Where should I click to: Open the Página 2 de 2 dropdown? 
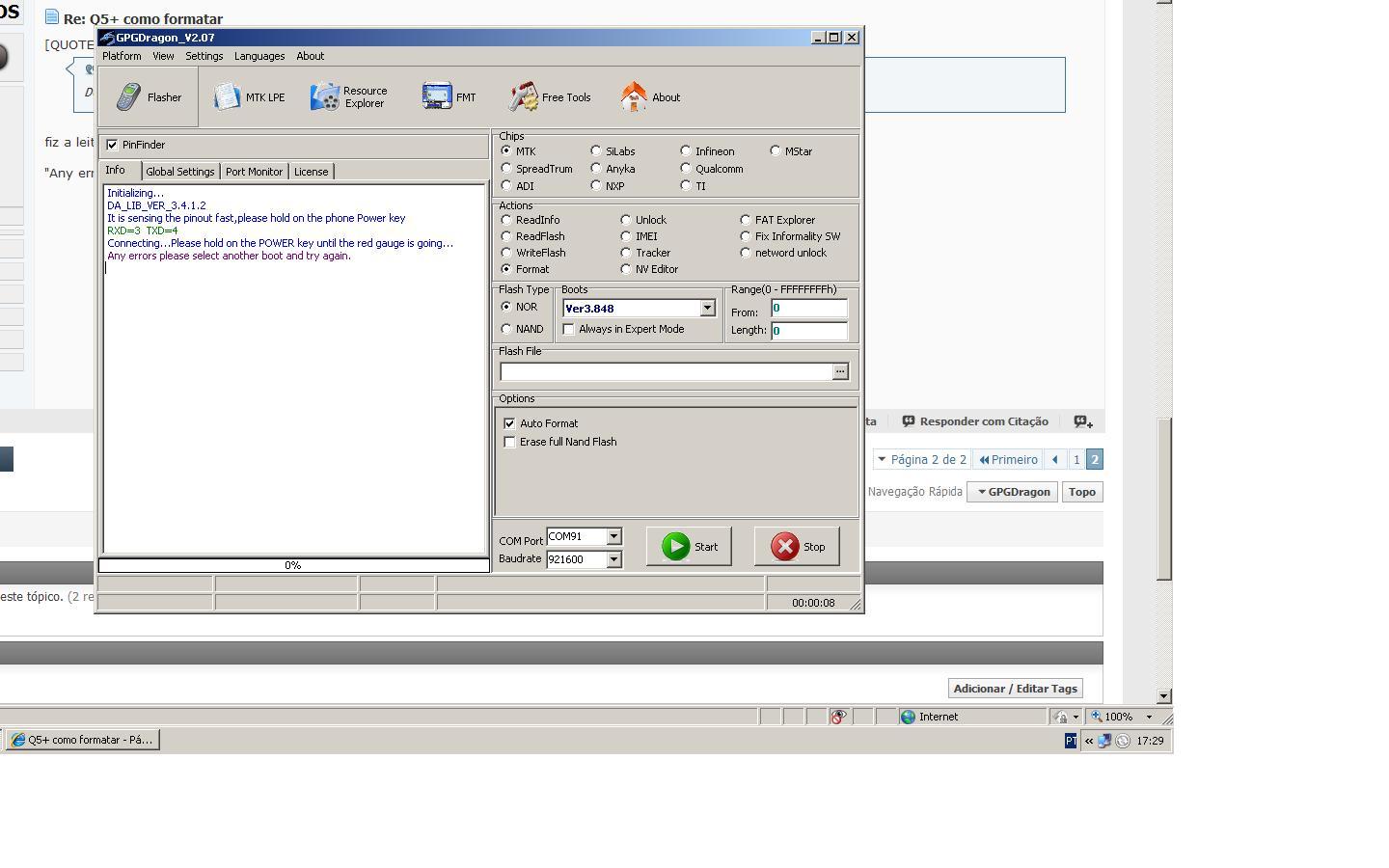[921, 460]
